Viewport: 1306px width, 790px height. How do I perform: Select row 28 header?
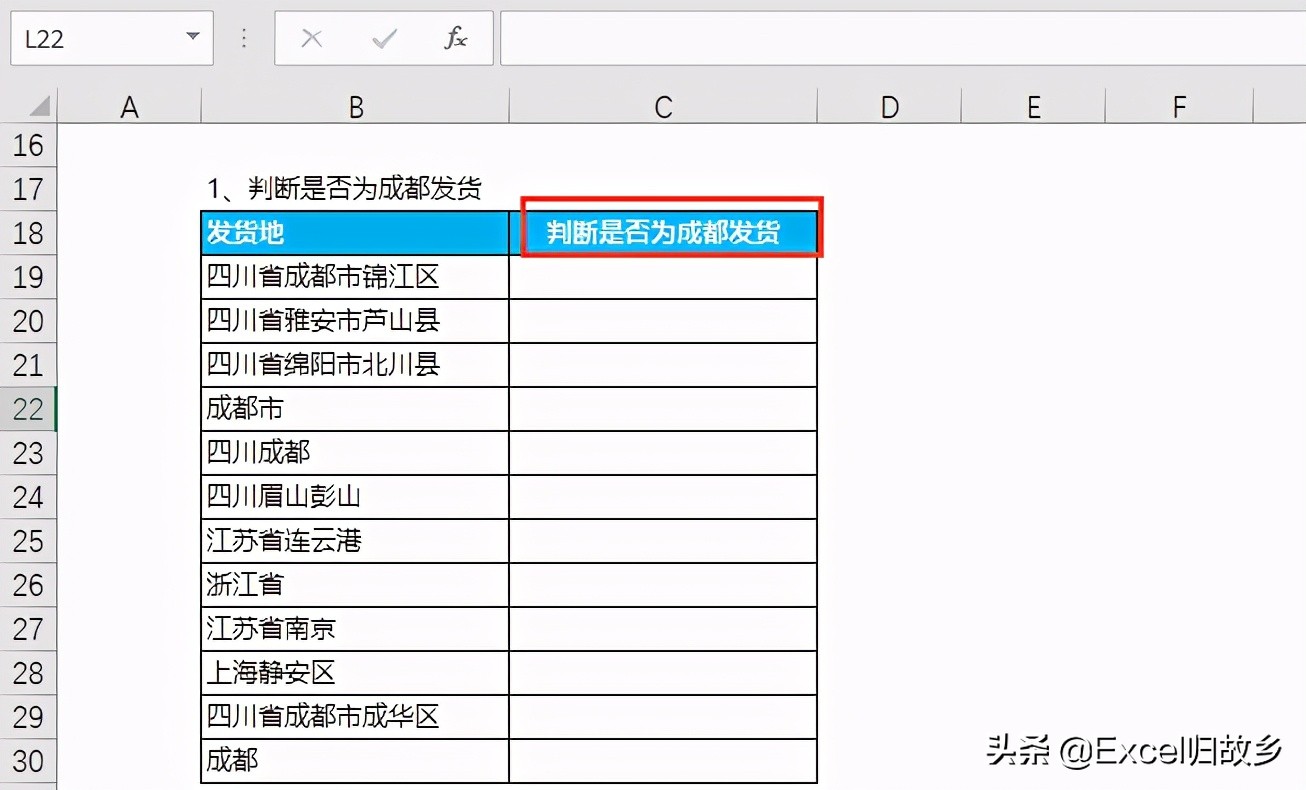tap(28, 673)
